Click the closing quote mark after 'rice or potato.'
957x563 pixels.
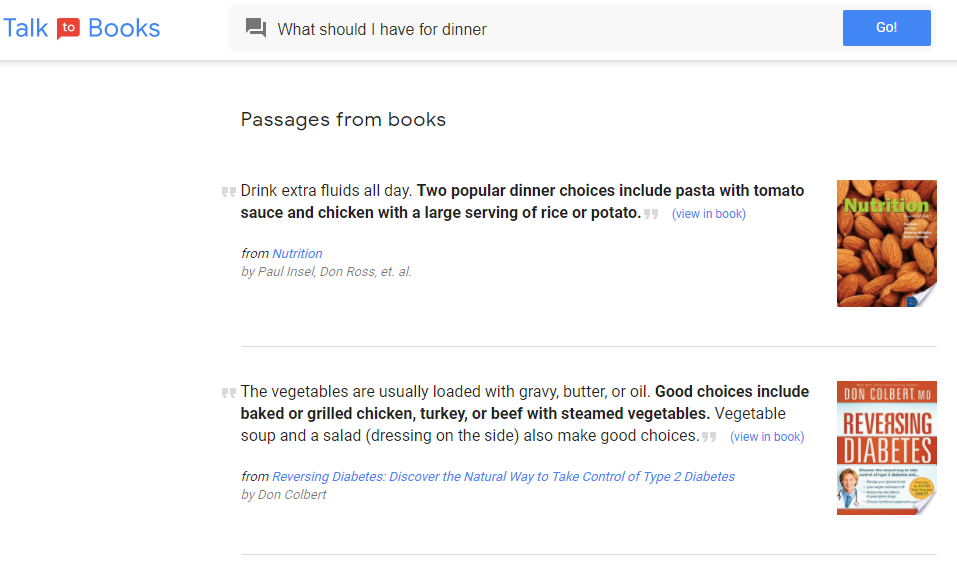[x=652, y=214]
